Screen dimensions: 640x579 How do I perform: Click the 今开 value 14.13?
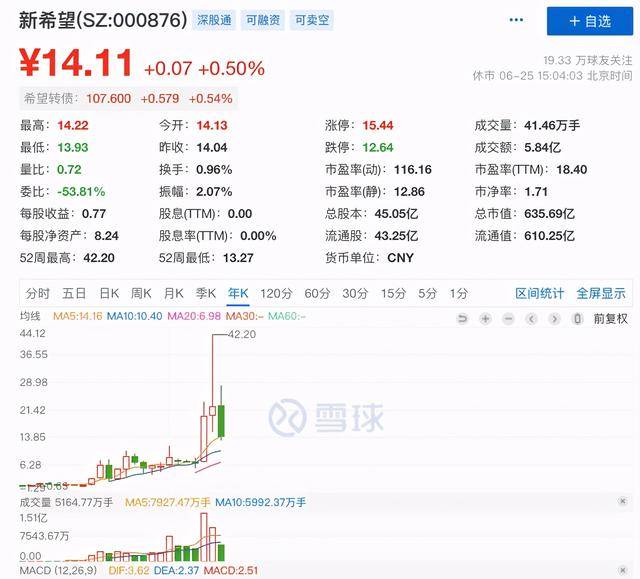coord(212,125)
